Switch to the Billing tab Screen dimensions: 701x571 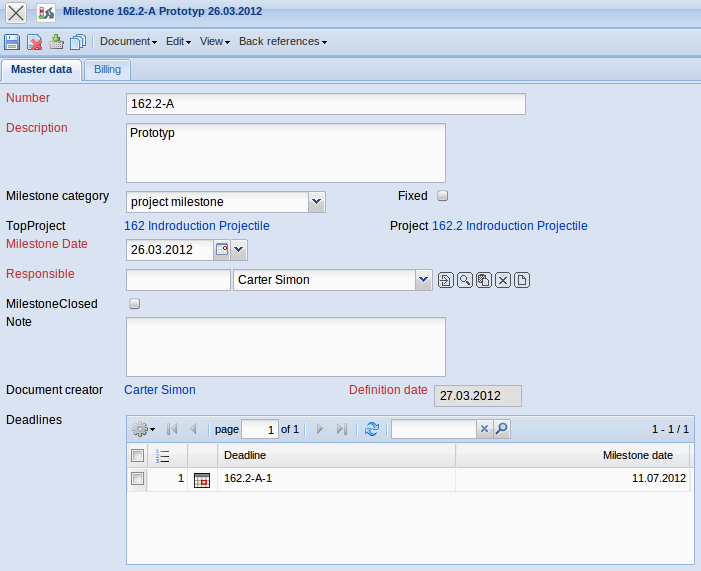click(107, 70)
